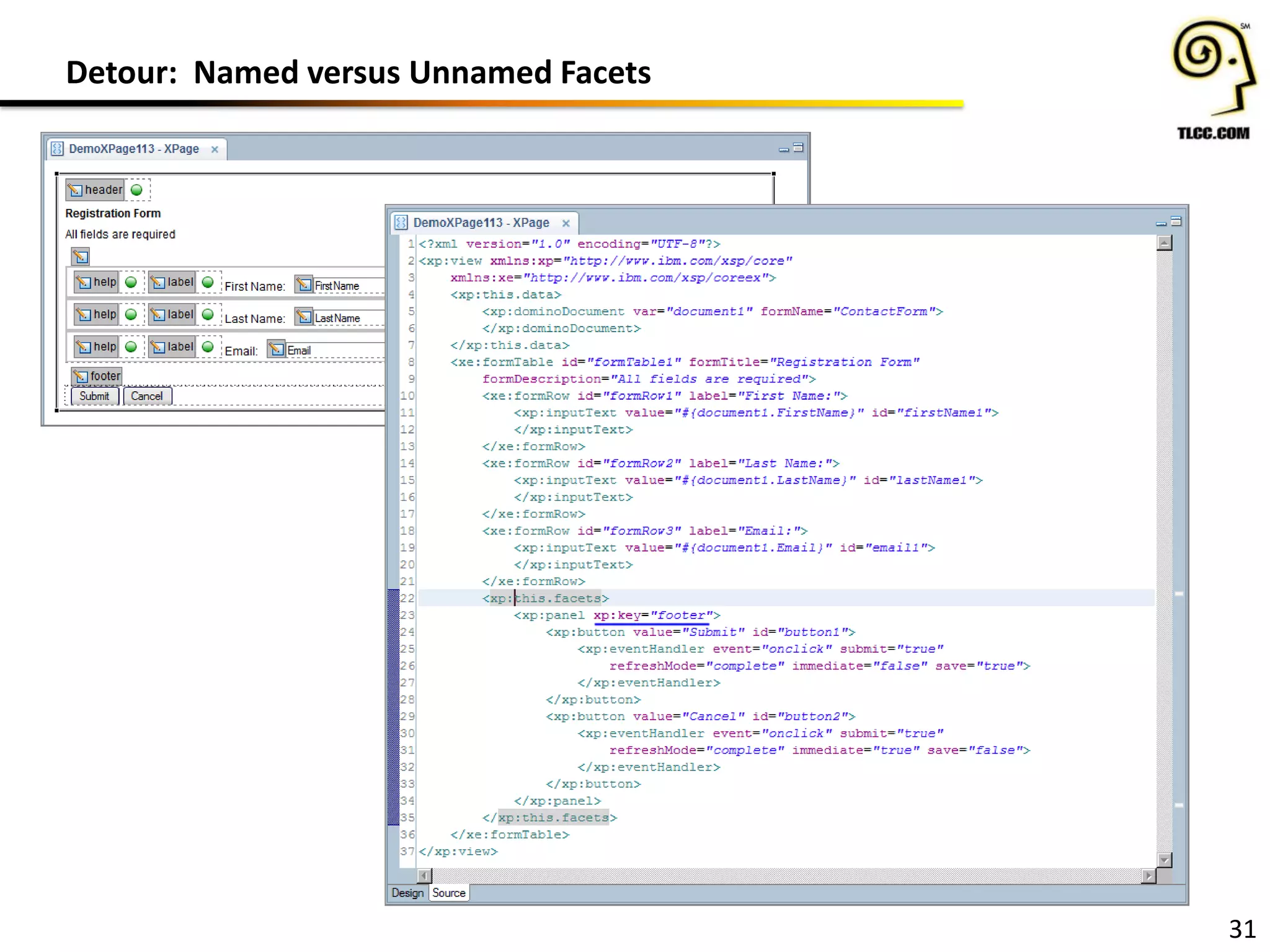Click the 'Email:' label in design view
Image resolution: width=1270 pixels, height=952 pixels.
pyautogui.click(x=241, y=351)
